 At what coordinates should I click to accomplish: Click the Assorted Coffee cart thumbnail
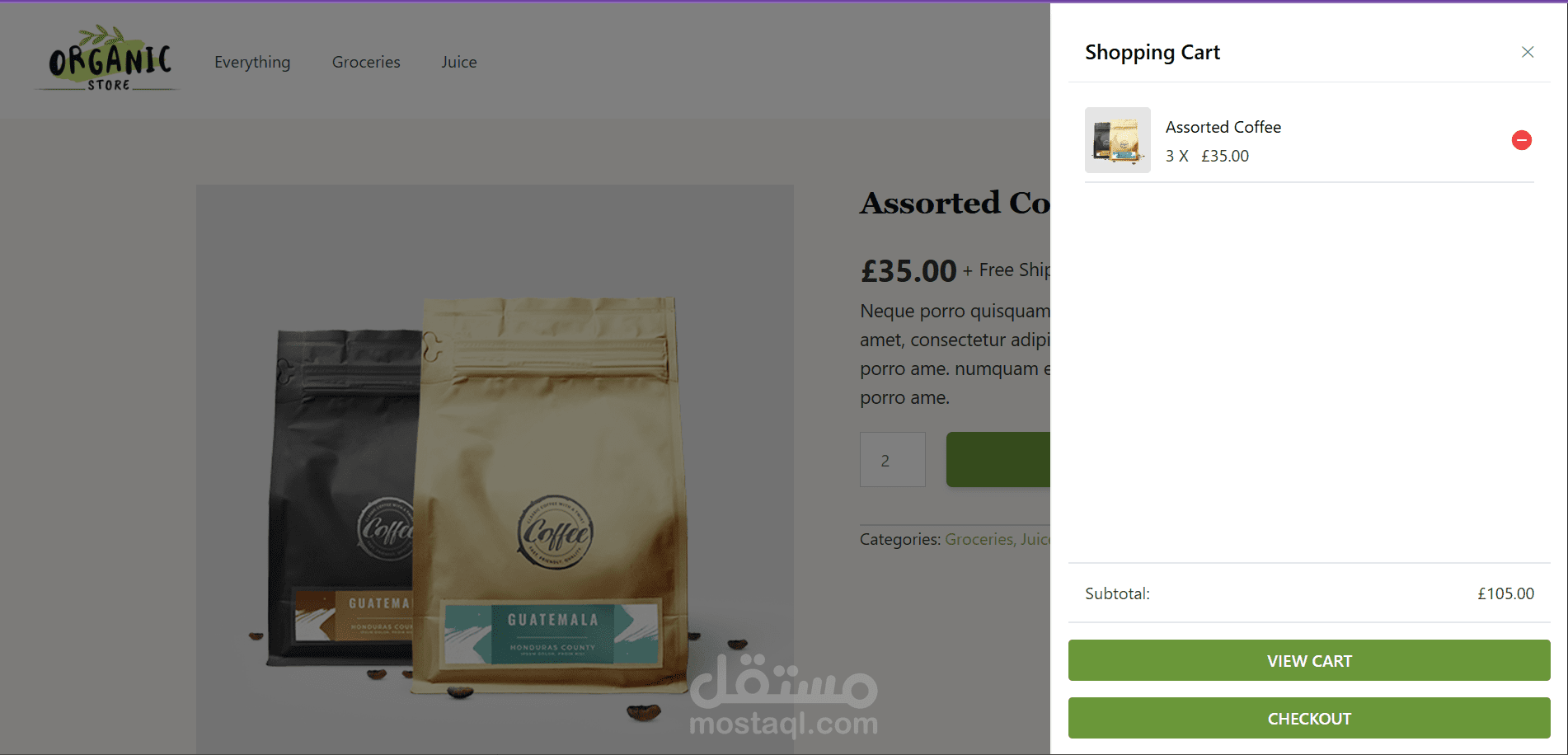(1117, 140)
